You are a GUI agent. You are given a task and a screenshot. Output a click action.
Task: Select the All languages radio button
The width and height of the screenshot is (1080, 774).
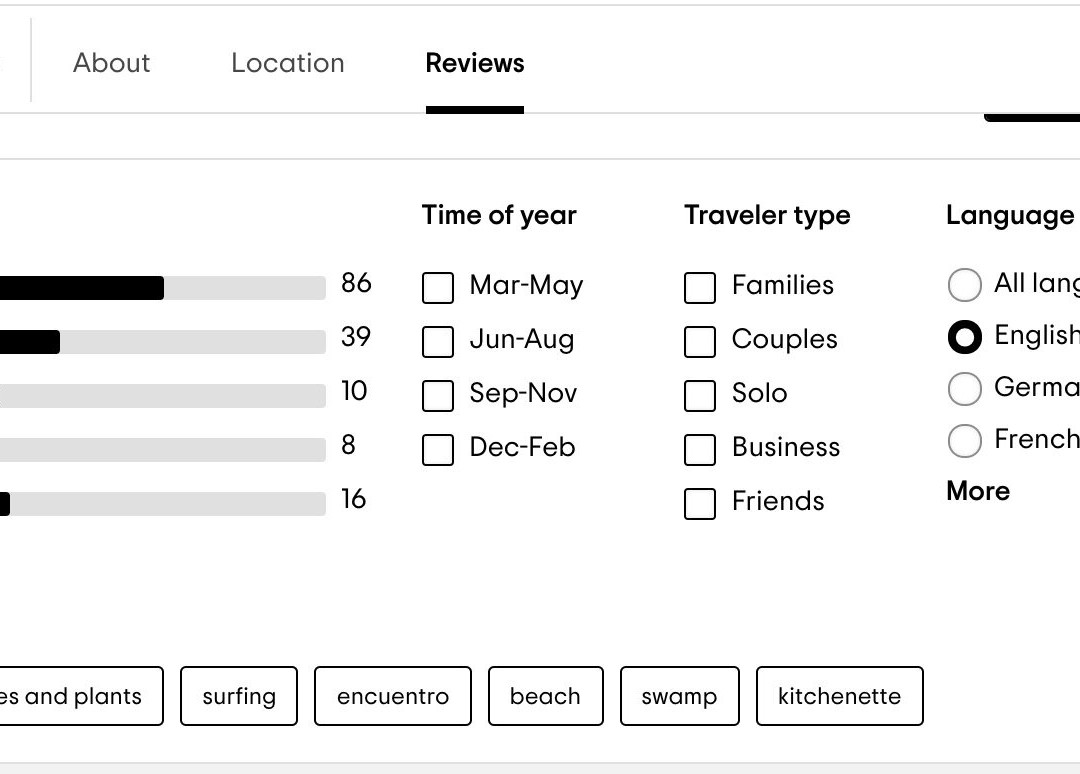coord(964,285)
